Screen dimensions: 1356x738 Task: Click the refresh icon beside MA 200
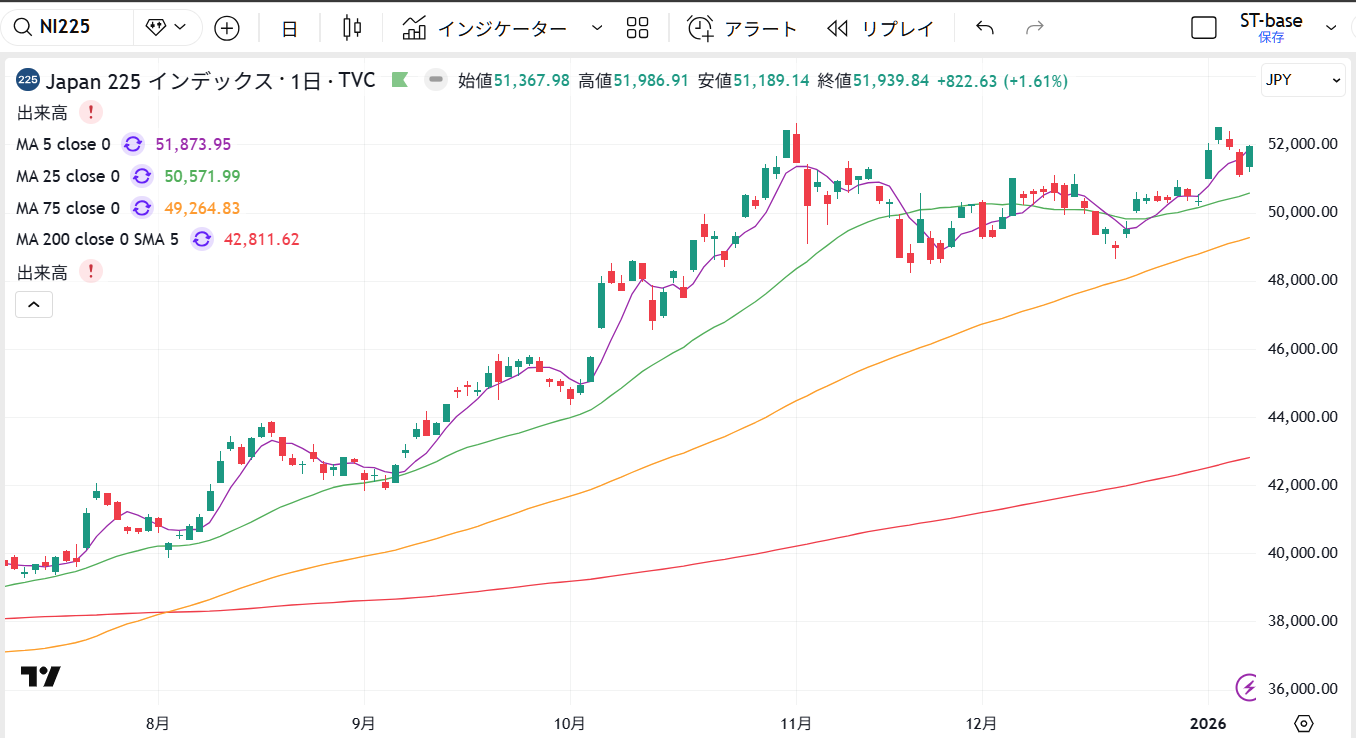click(201, 239)
